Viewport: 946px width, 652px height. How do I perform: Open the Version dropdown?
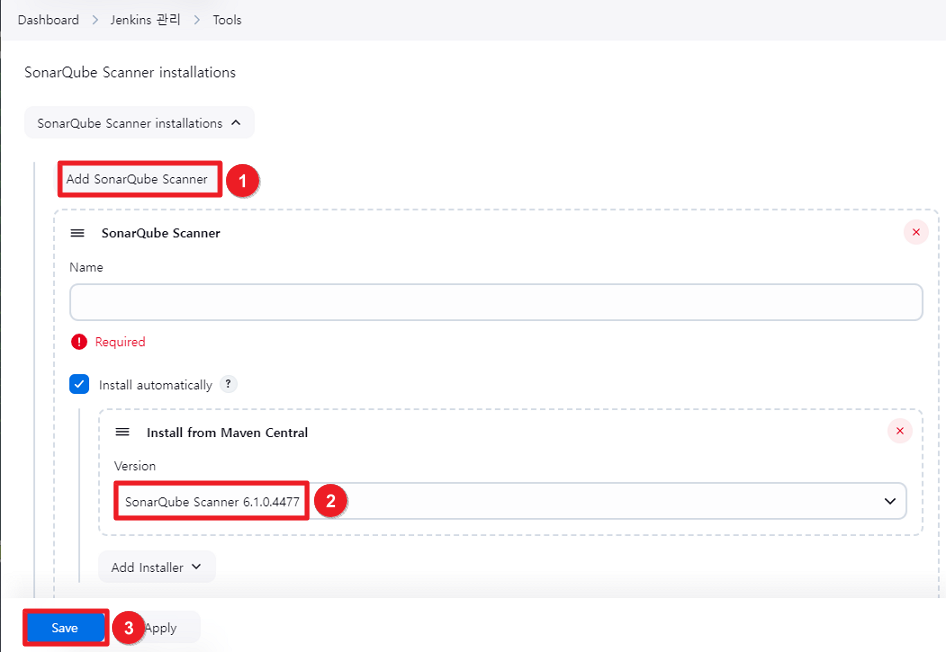(x=510, y=501)
